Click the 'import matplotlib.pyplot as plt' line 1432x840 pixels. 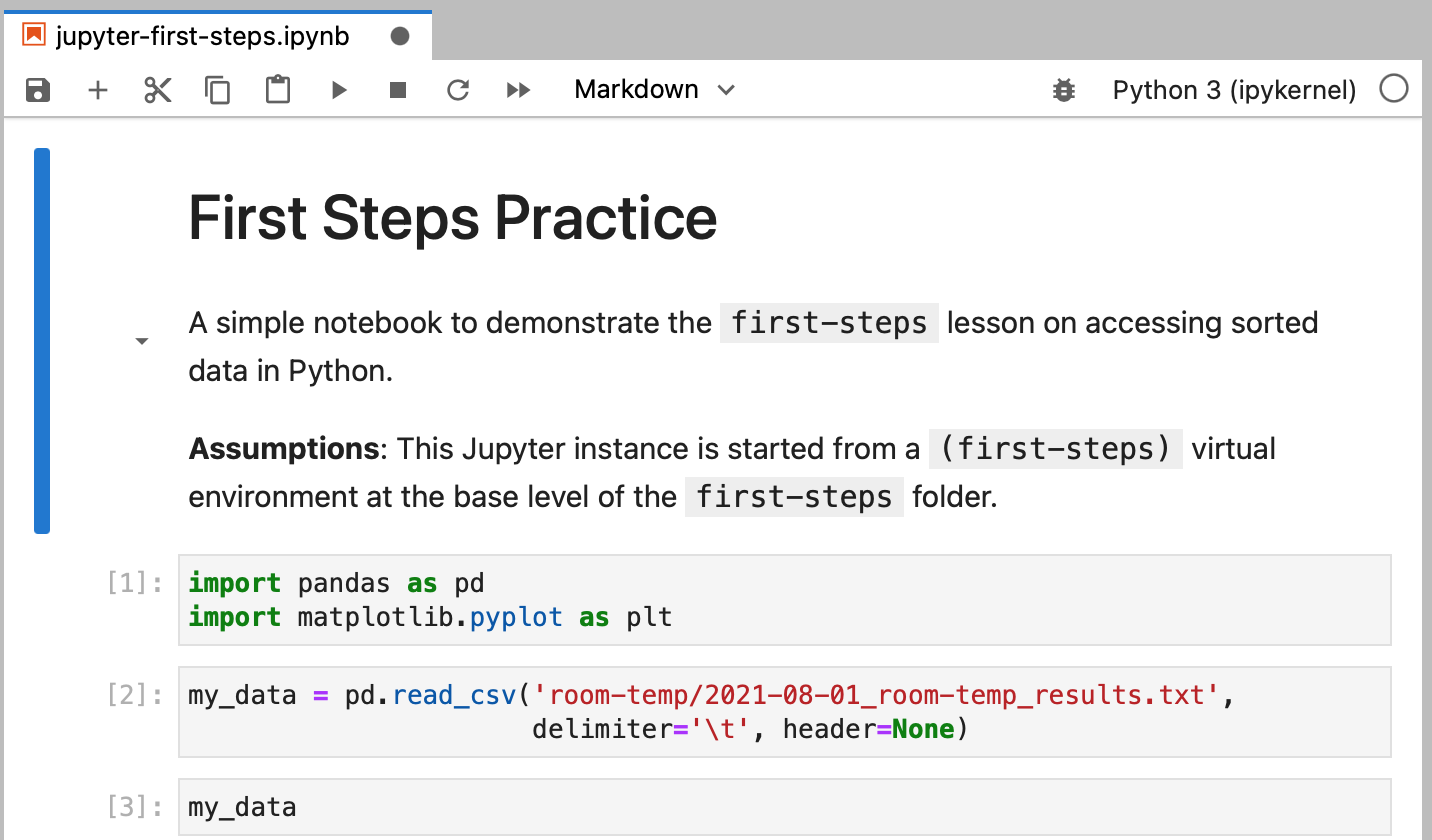click(x=430, y=617)
